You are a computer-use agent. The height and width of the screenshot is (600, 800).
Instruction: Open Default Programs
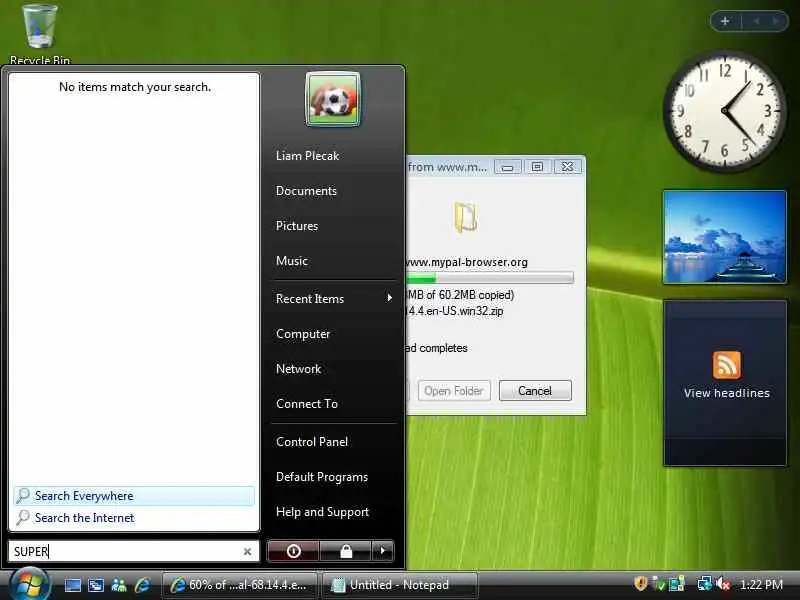322,477
